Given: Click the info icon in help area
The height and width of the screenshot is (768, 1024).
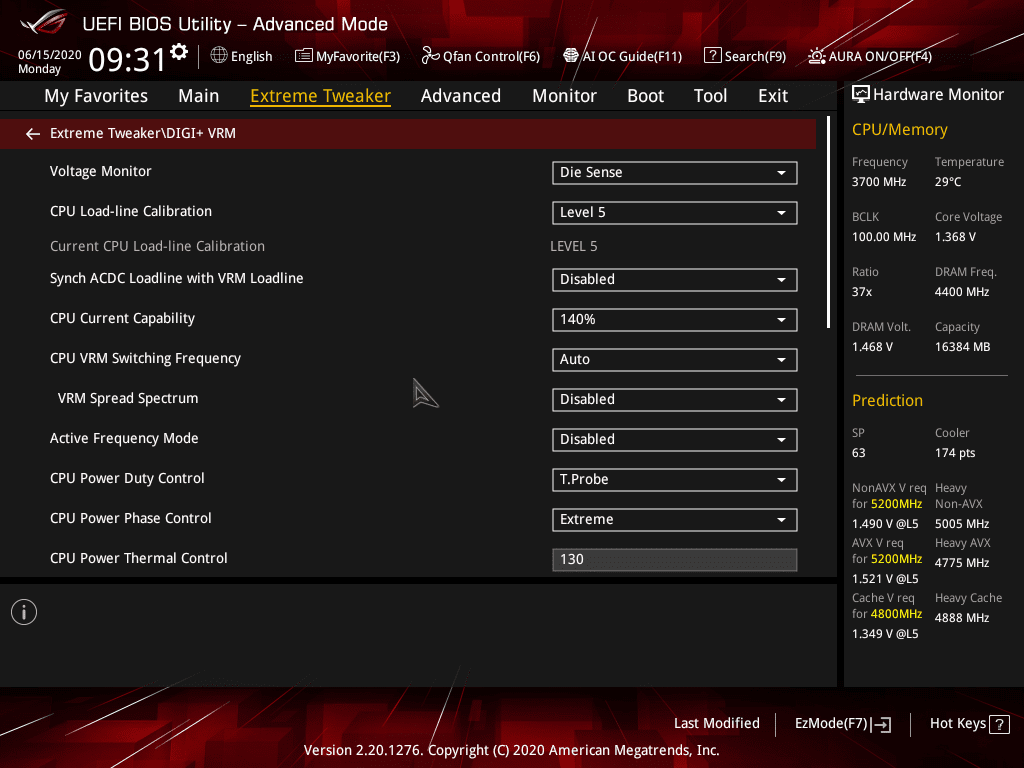Looking at the screenshot, I should pos(24,612).
